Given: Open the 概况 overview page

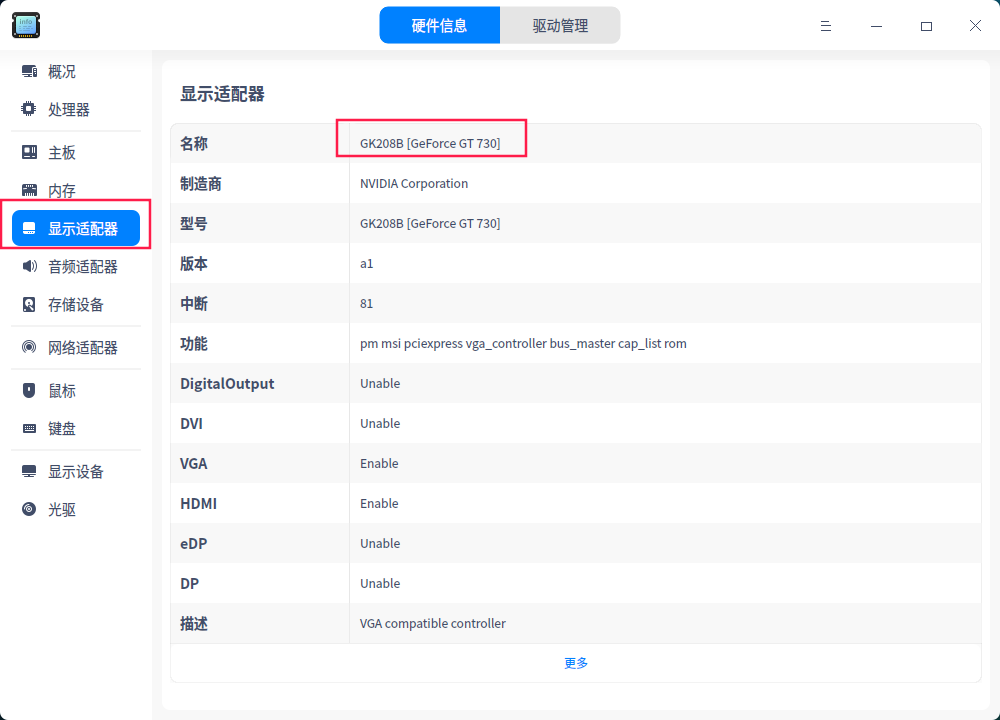Looking at the screenshot, I should coord(76,71).
